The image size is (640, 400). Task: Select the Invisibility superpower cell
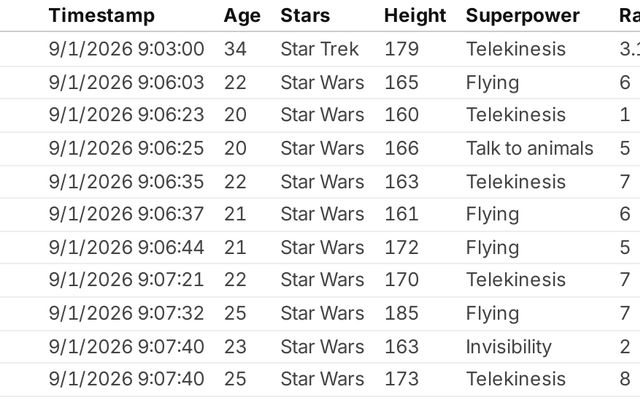point(509,347)
